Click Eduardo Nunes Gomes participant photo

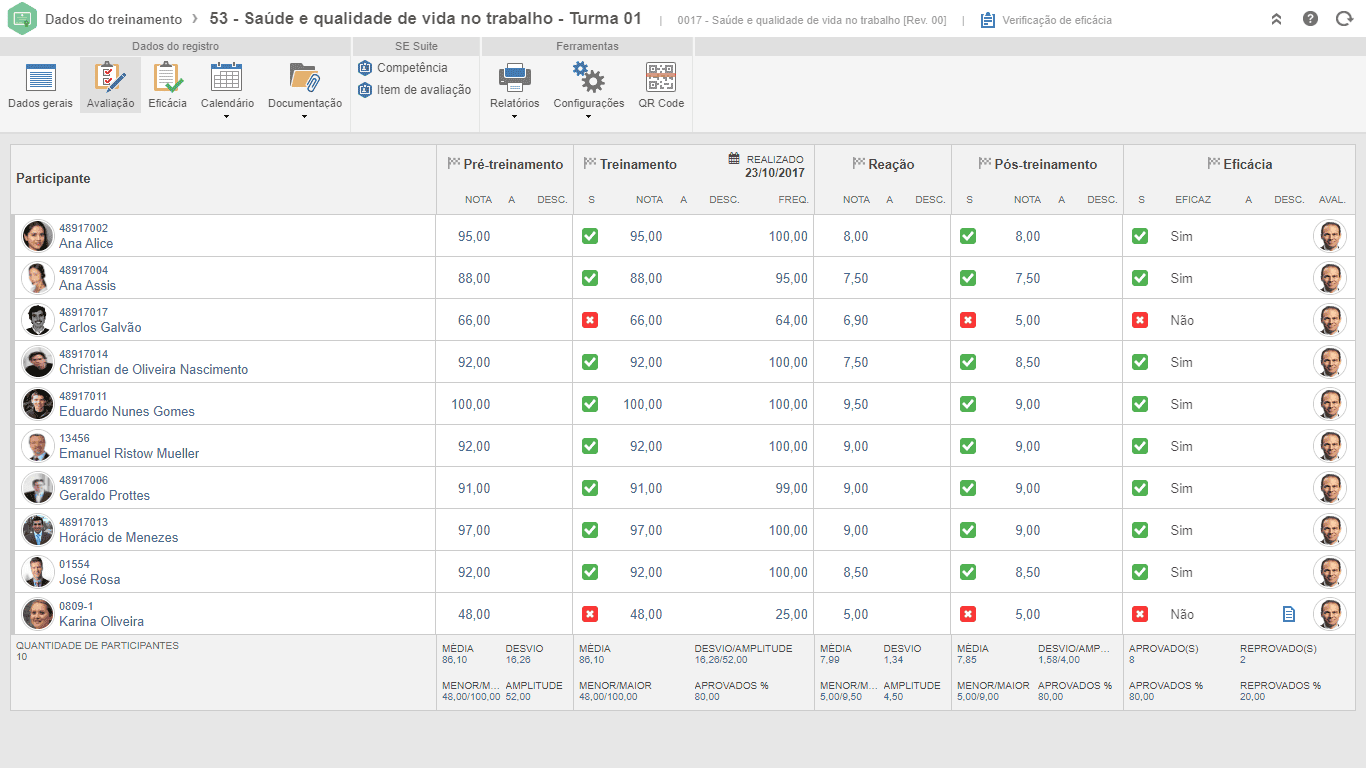(38, 404)
